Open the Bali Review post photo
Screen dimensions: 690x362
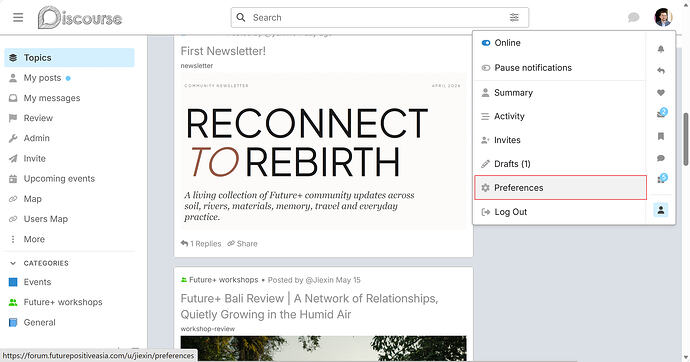[x=323, y=348]
